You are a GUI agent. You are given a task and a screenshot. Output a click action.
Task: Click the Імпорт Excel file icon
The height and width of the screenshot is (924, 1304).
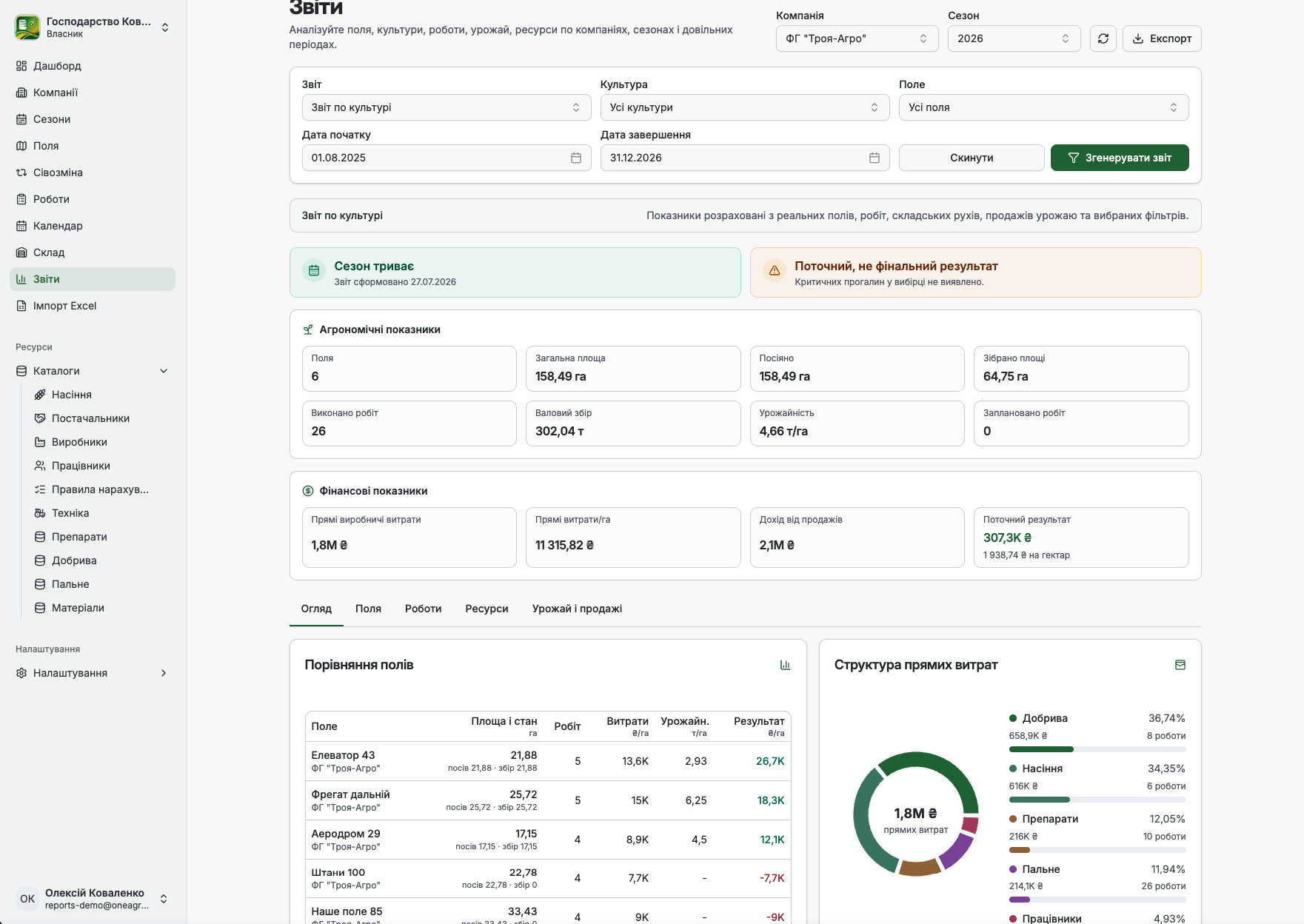(21, 306)
